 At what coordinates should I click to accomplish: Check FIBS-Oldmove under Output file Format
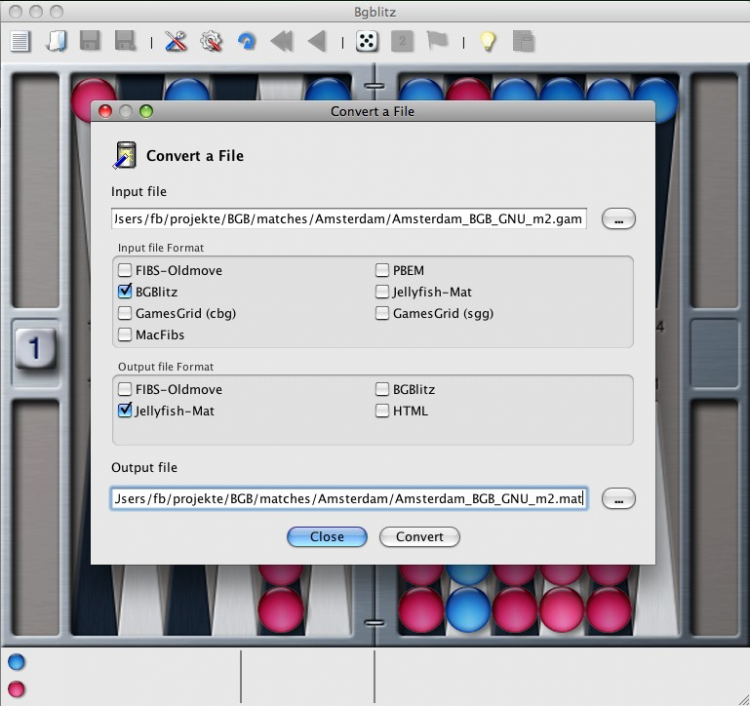(125, 389)
